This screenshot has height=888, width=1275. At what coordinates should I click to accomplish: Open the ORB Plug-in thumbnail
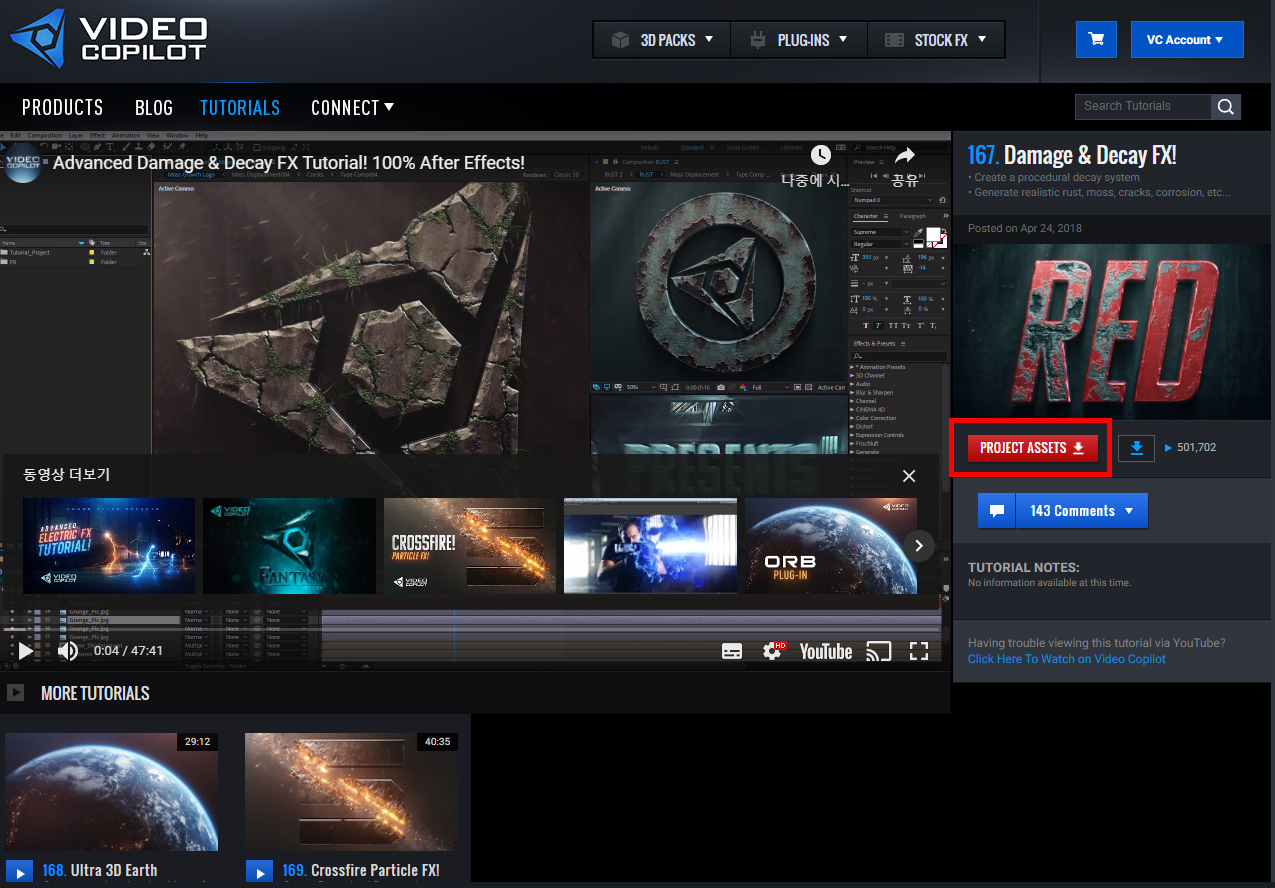(x=831, y=546)
